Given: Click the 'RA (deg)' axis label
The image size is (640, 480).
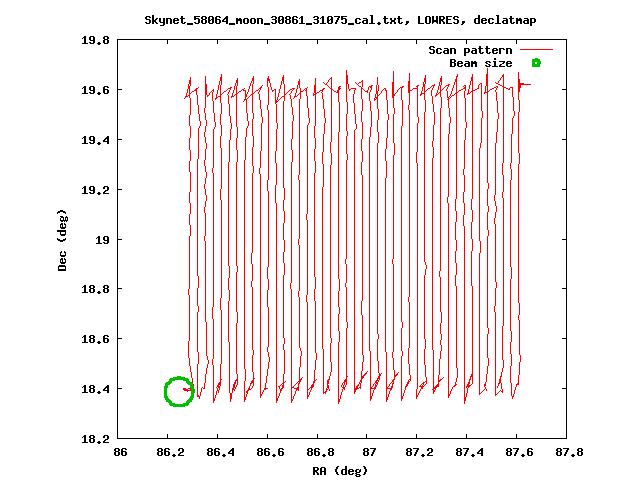Looking at the screenshot, I should (340, 471).
